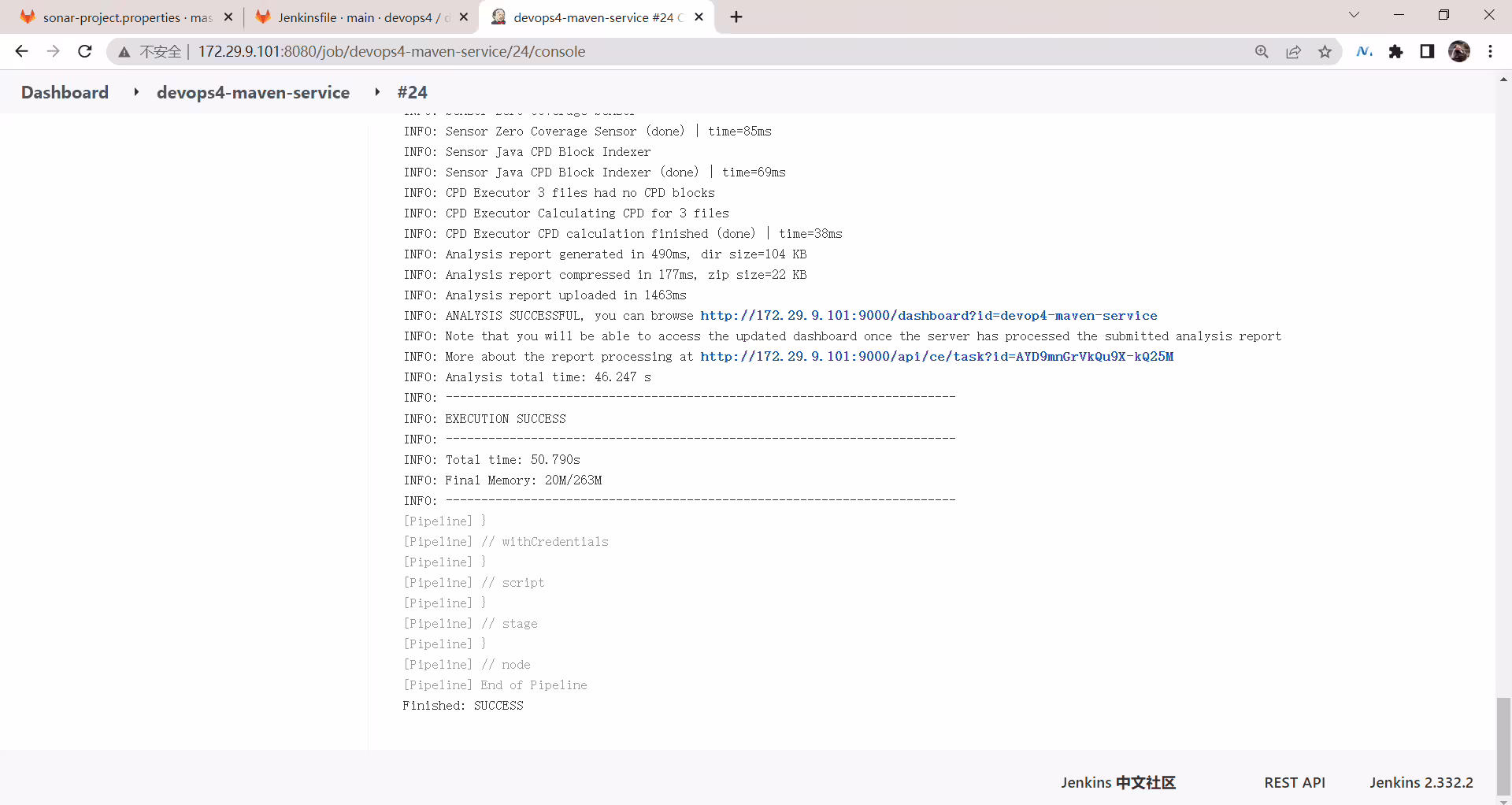
Task: Open the api/ce/task report processing link
Action: (x=936, y=356)
